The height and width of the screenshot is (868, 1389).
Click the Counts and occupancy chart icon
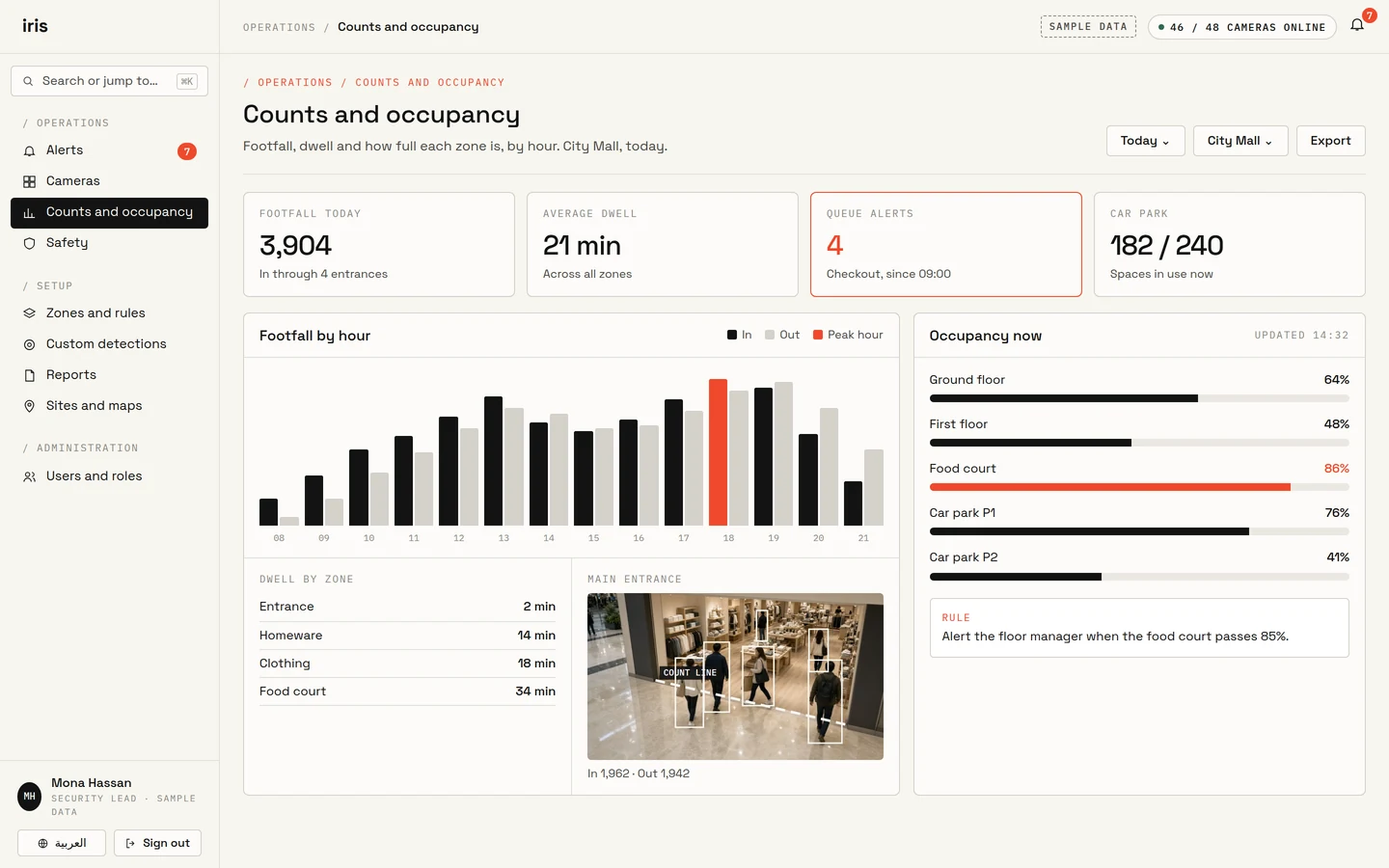tap(29, 212)
